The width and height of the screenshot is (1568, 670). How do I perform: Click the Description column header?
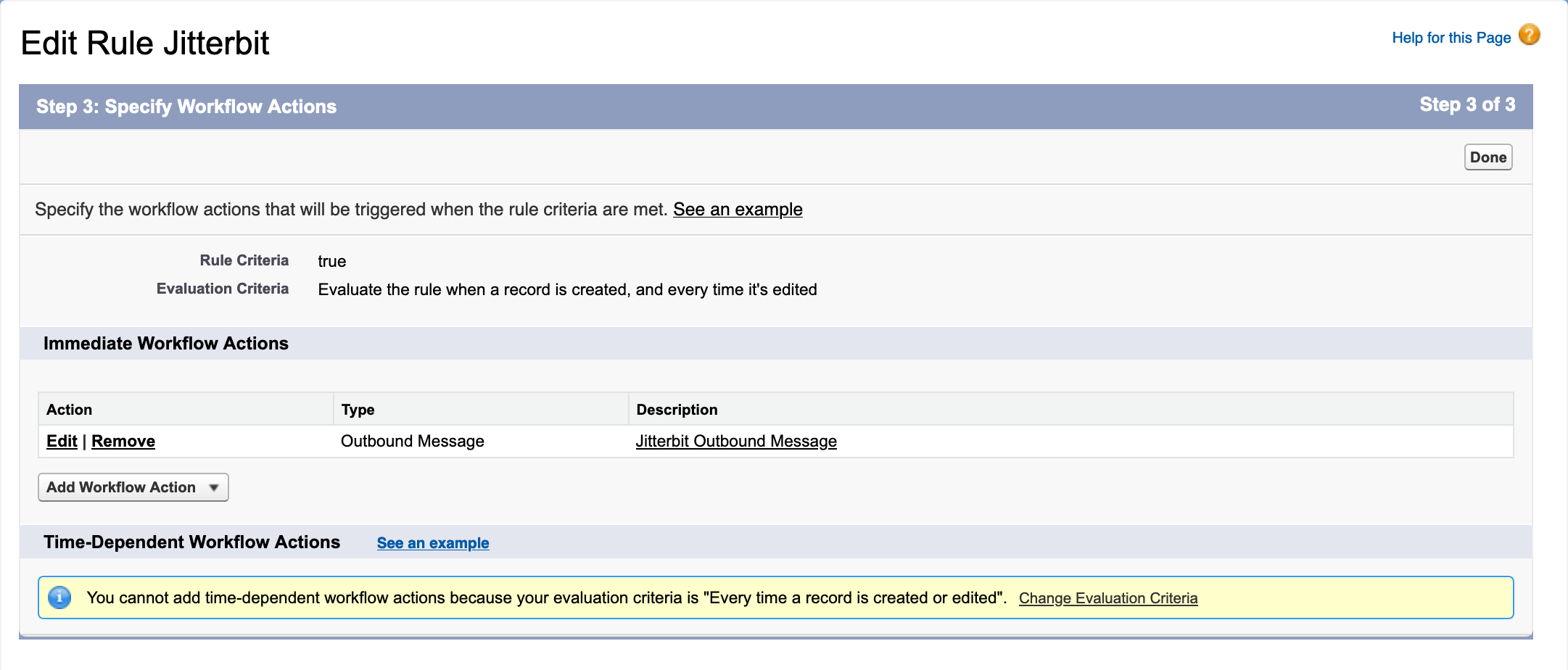point(677,409)
